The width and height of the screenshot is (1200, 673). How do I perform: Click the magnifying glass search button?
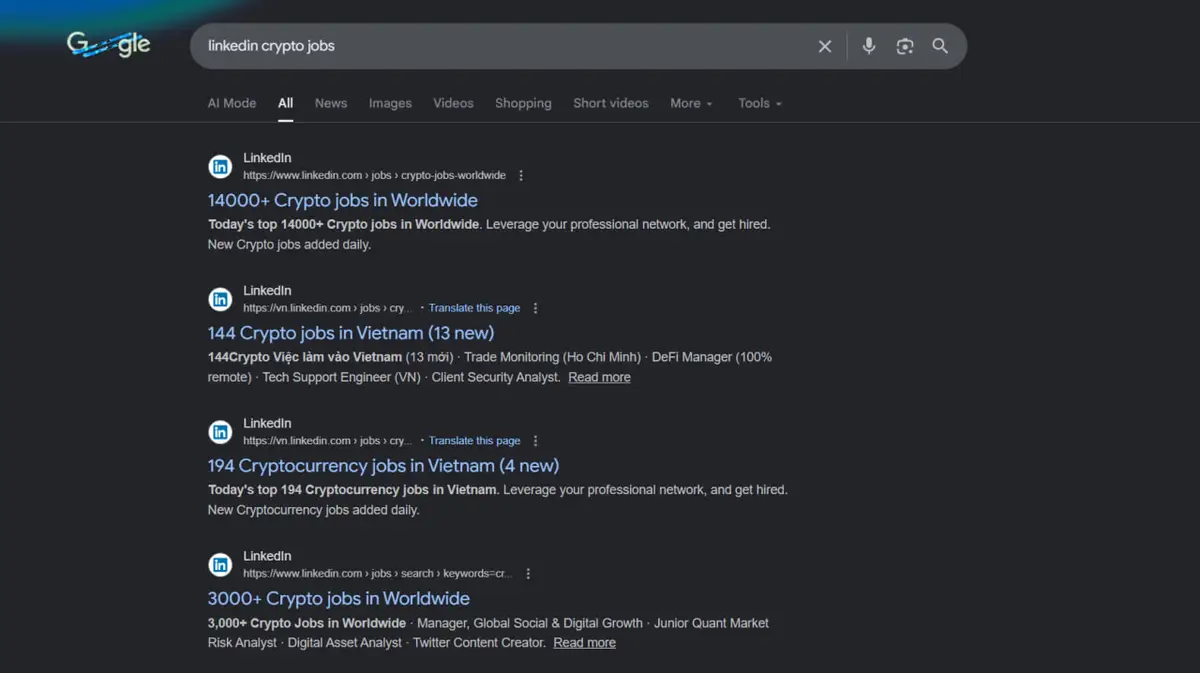click(940, 46)
